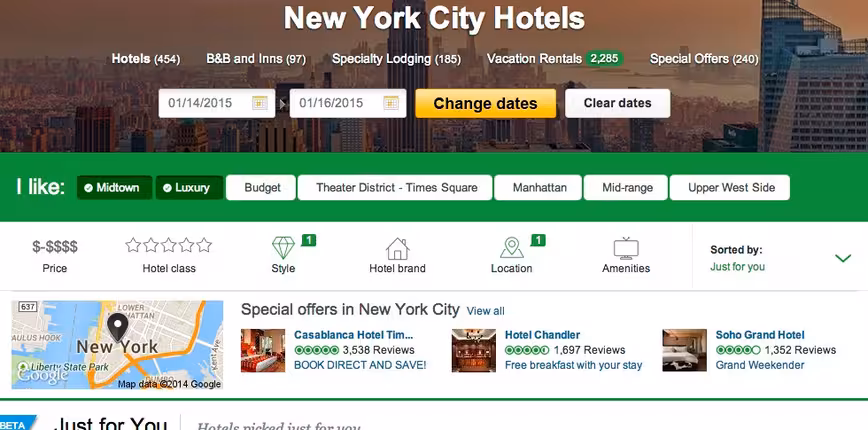Open the Amenities TV icon filter
Image resolution: width=868 pixels, height=430 pixels.
[626, 248]
